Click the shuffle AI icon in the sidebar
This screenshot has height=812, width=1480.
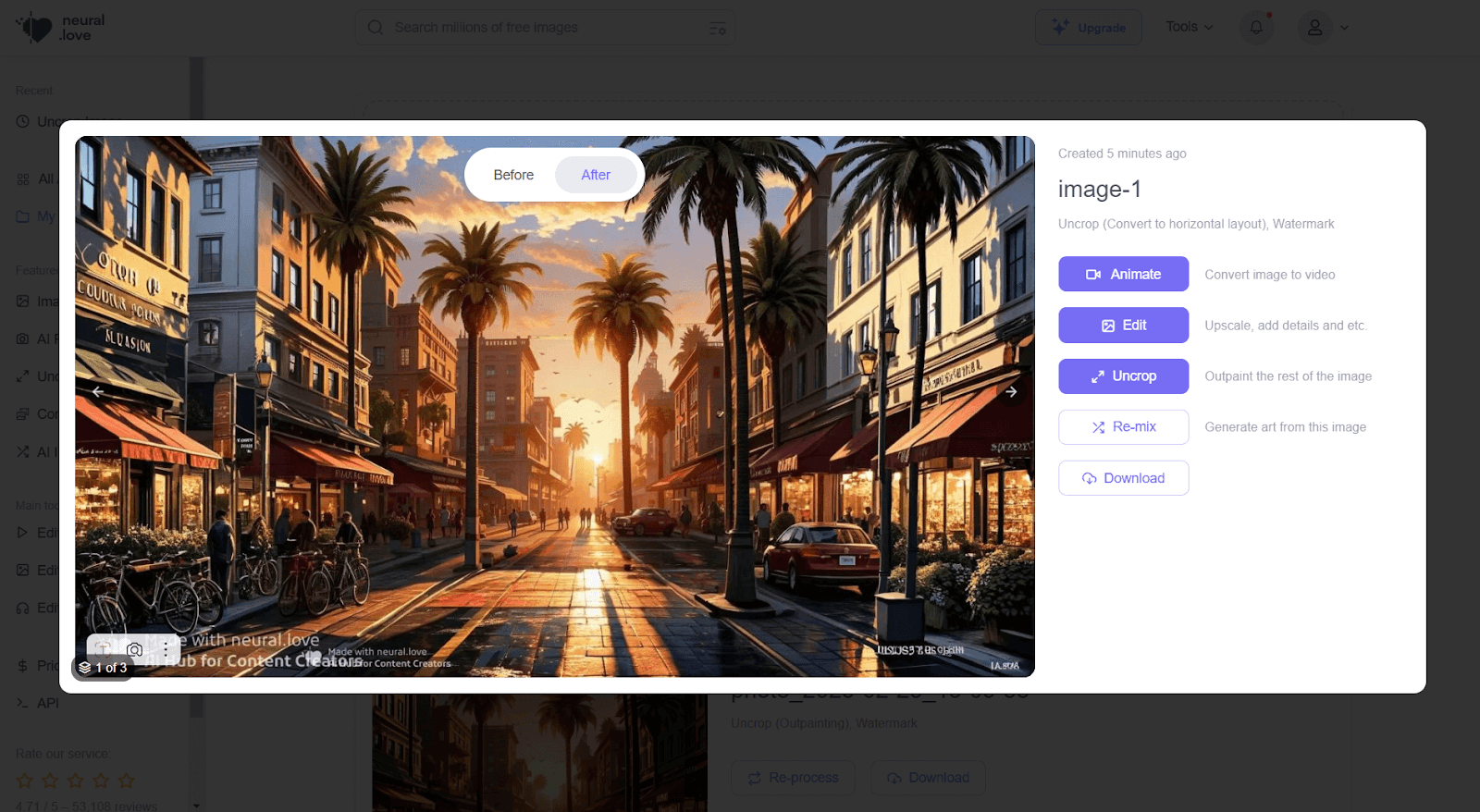point(23,452)
